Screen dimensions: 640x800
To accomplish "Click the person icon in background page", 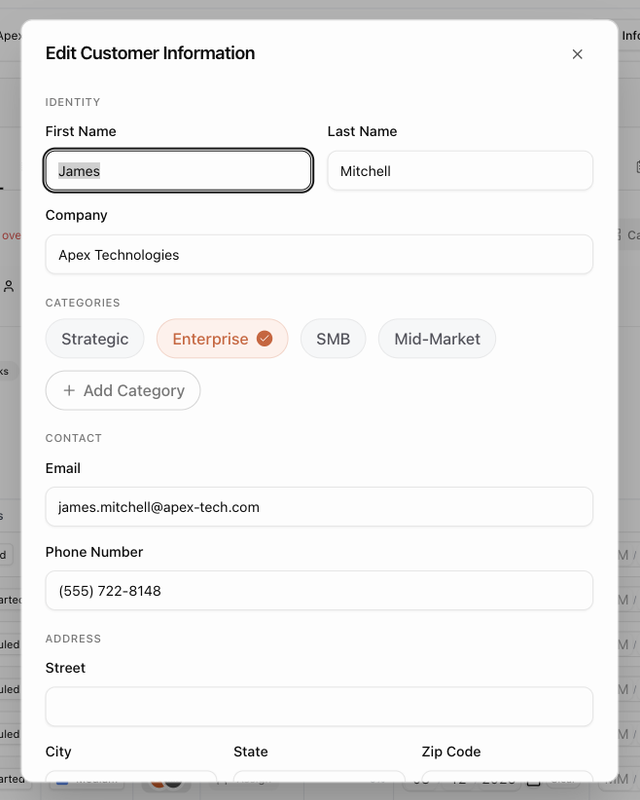I will click(x=9, y=286).
